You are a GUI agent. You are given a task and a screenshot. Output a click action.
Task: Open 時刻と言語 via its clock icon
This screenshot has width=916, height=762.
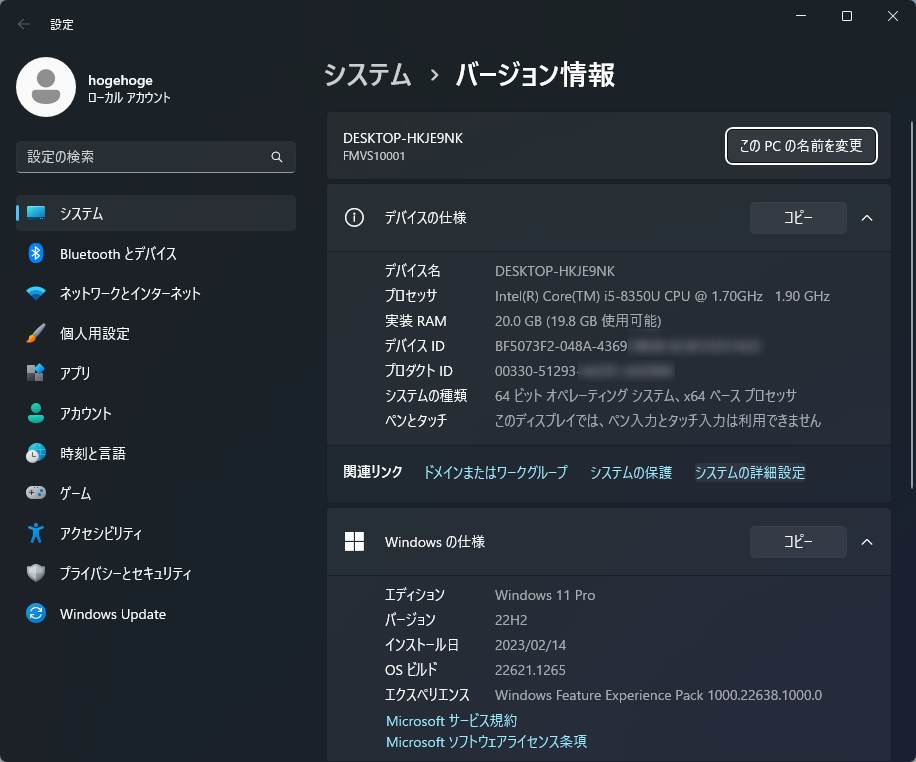[36, 454]
